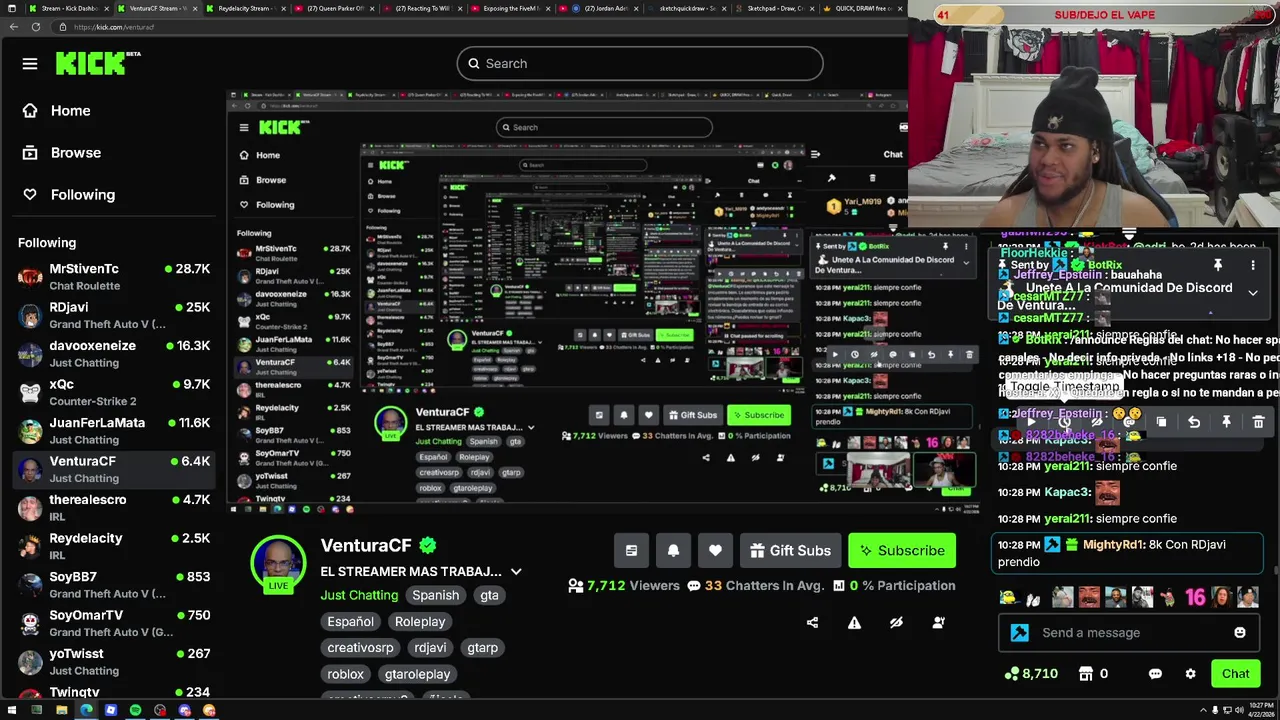Click the Gift Subs button
This screenshot has height=720, width=1280.
click(x=790, y=550)
